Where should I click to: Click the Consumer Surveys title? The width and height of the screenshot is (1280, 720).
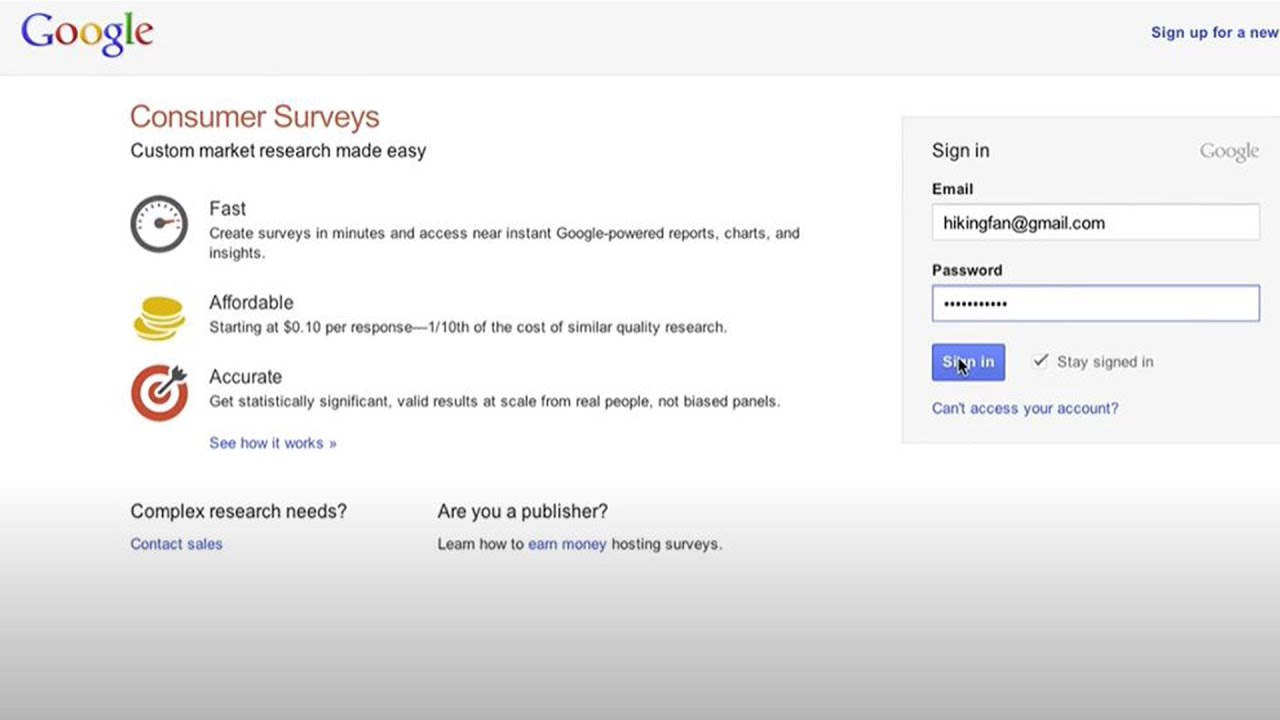(255, 117)
